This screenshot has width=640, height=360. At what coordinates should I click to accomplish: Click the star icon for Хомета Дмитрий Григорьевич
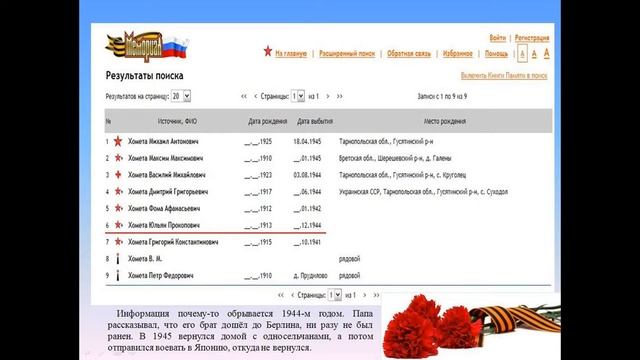(x=118, y=191)
